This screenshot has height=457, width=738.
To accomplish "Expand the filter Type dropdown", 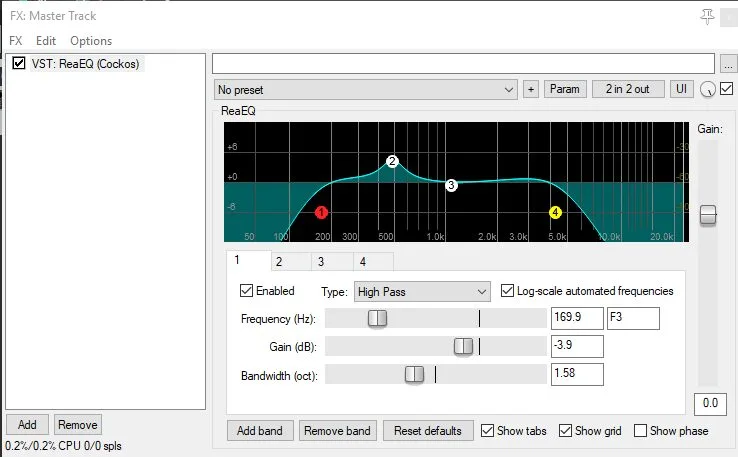I will tap(421, 292).
